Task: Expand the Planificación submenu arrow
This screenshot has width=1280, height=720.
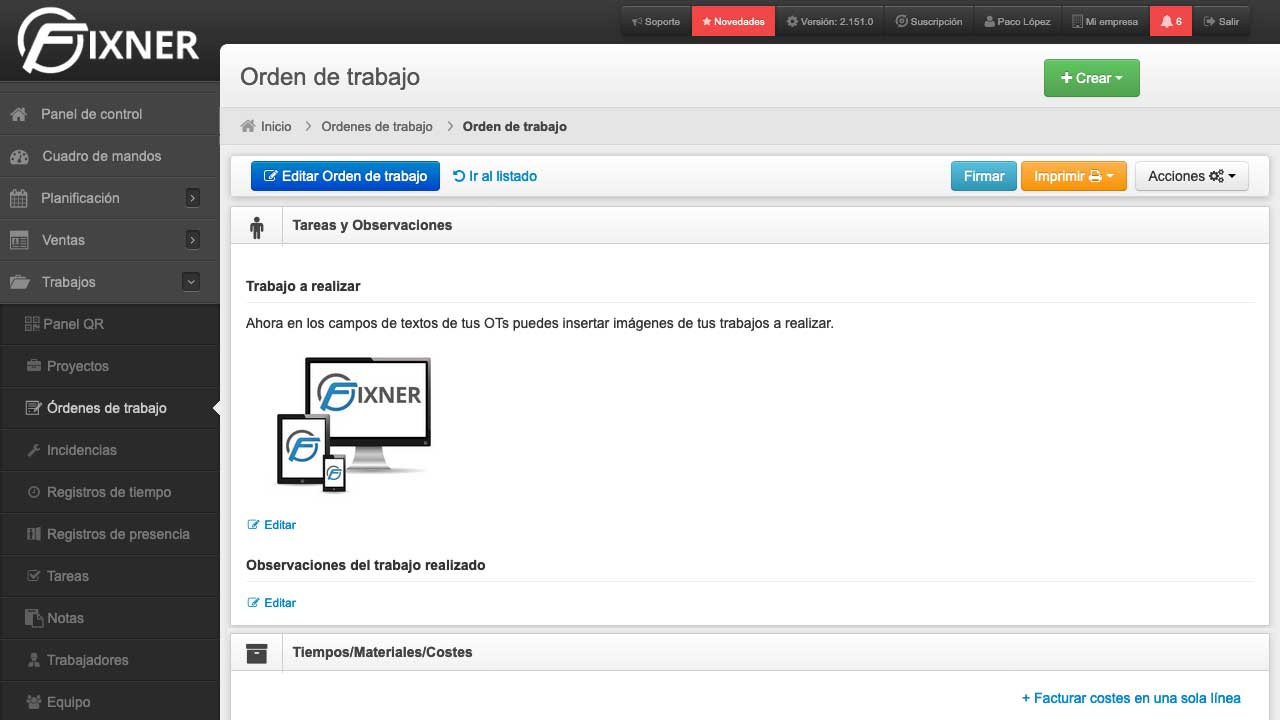Action: click(193, 198)
